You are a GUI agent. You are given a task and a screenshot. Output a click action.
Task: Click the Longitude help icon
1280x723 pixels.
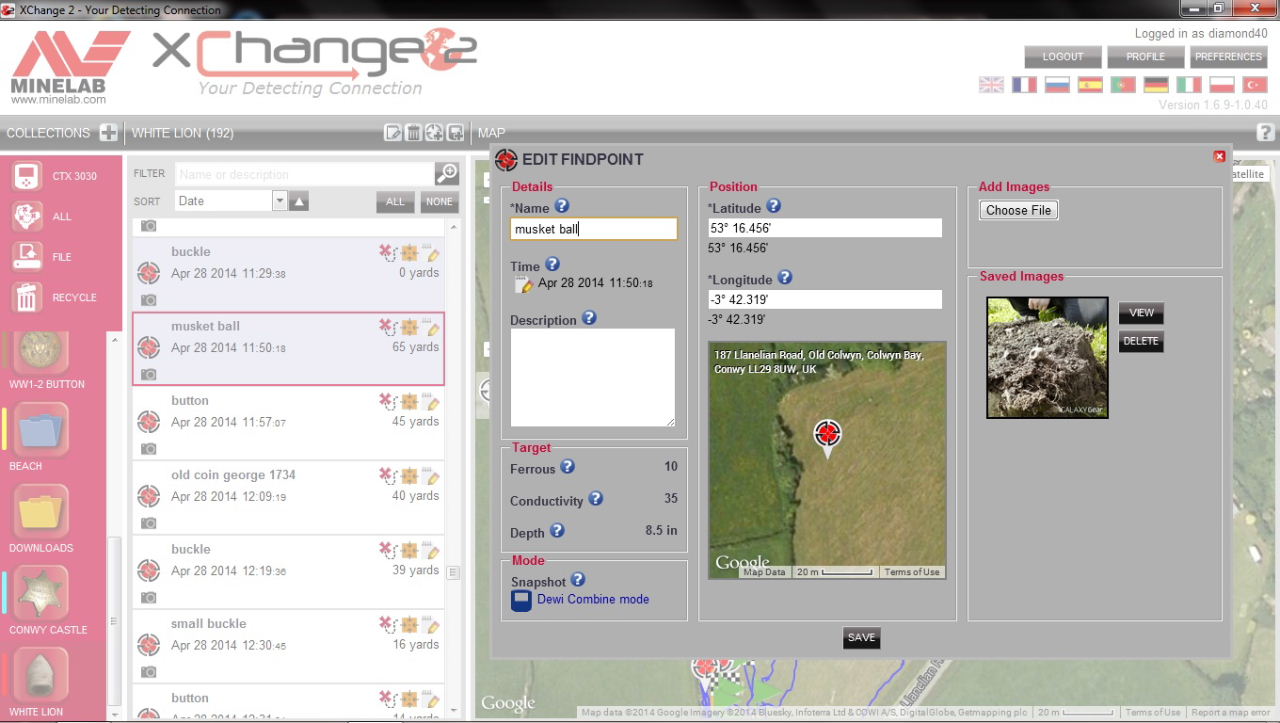(784, 278)
